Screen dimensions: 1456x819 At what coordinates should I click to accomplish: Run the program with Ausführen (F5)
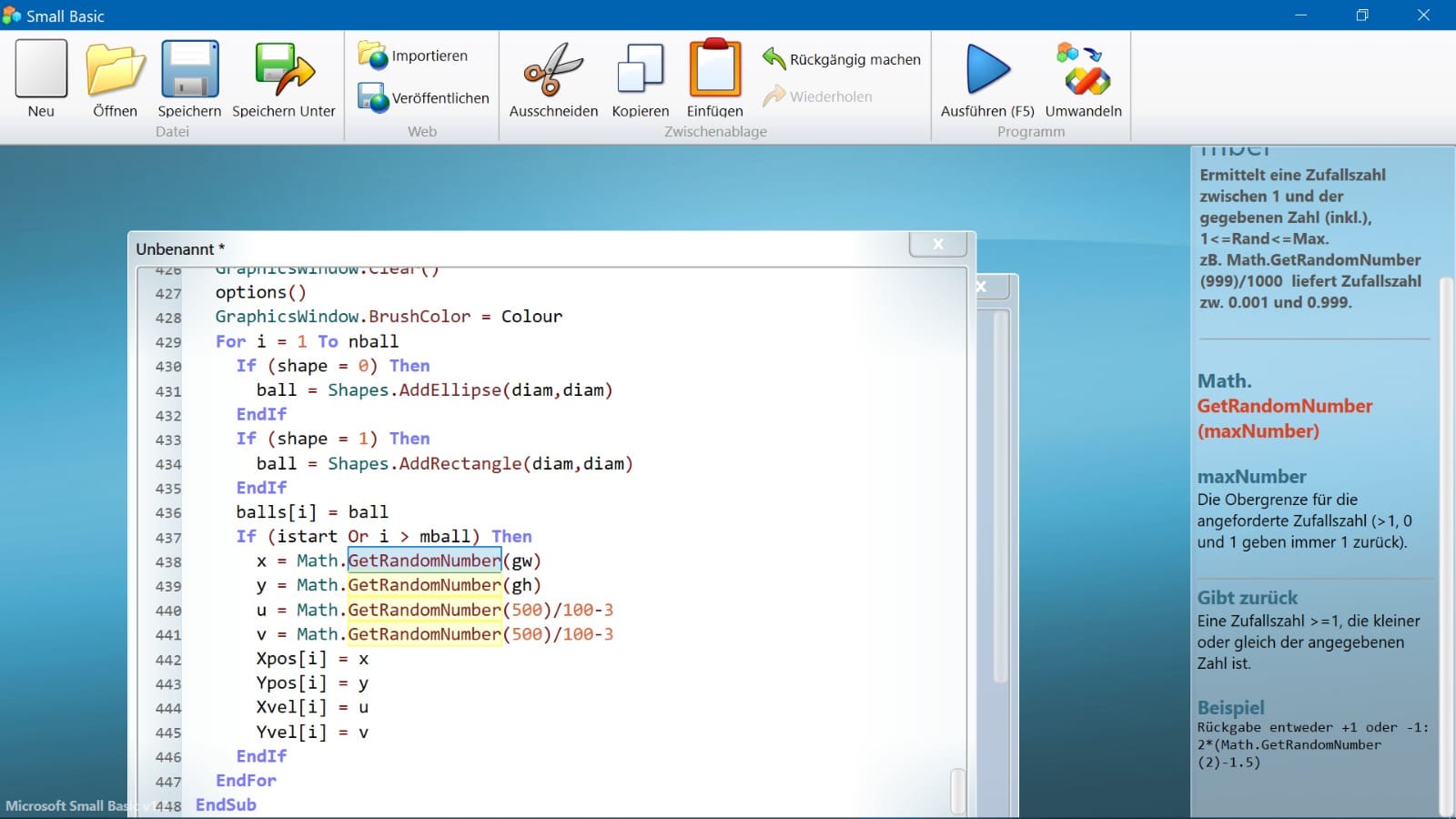click(987, 68)
